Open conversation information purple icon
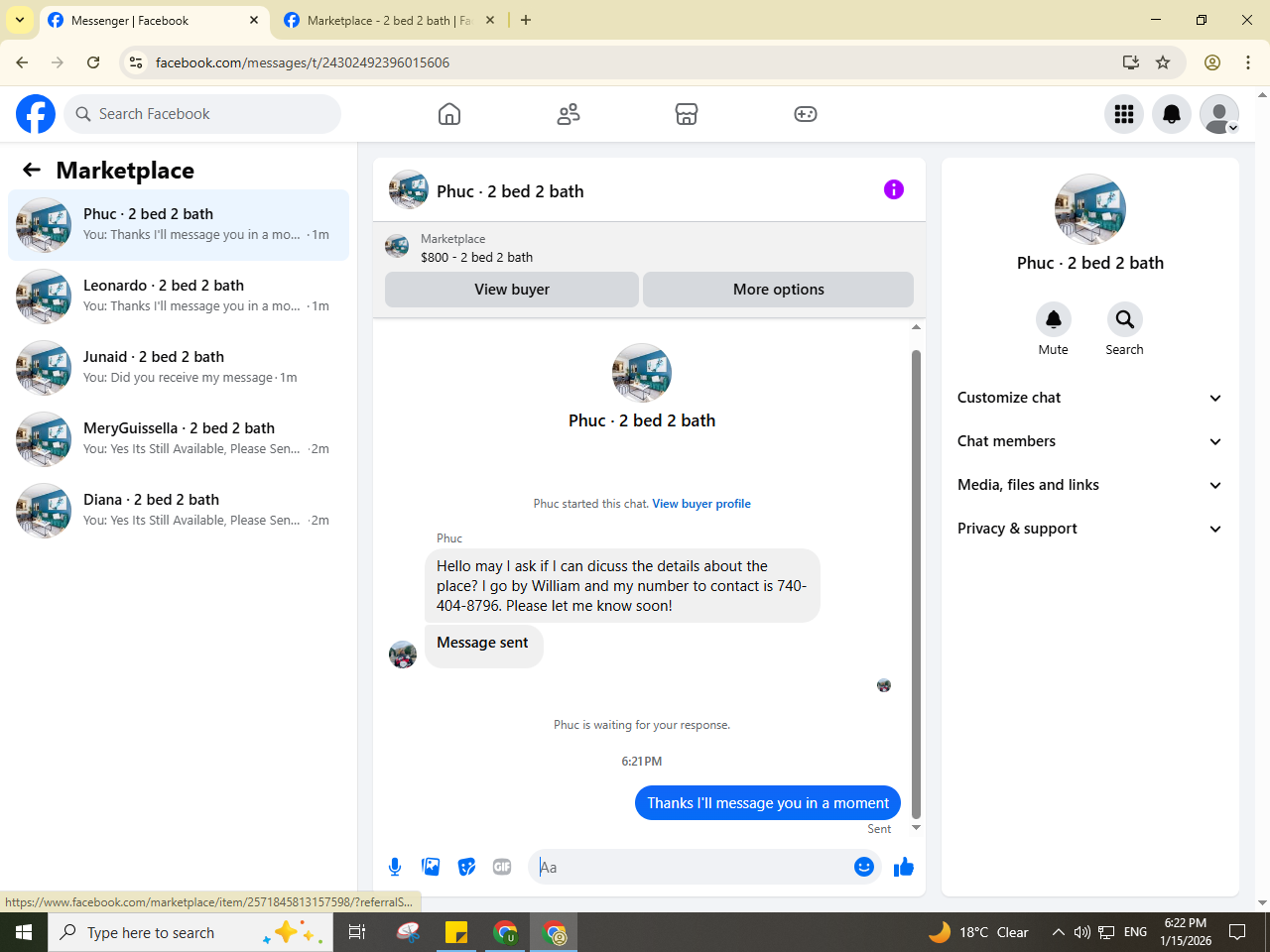This screenshot has height=952, width=1270. point(894,189)
